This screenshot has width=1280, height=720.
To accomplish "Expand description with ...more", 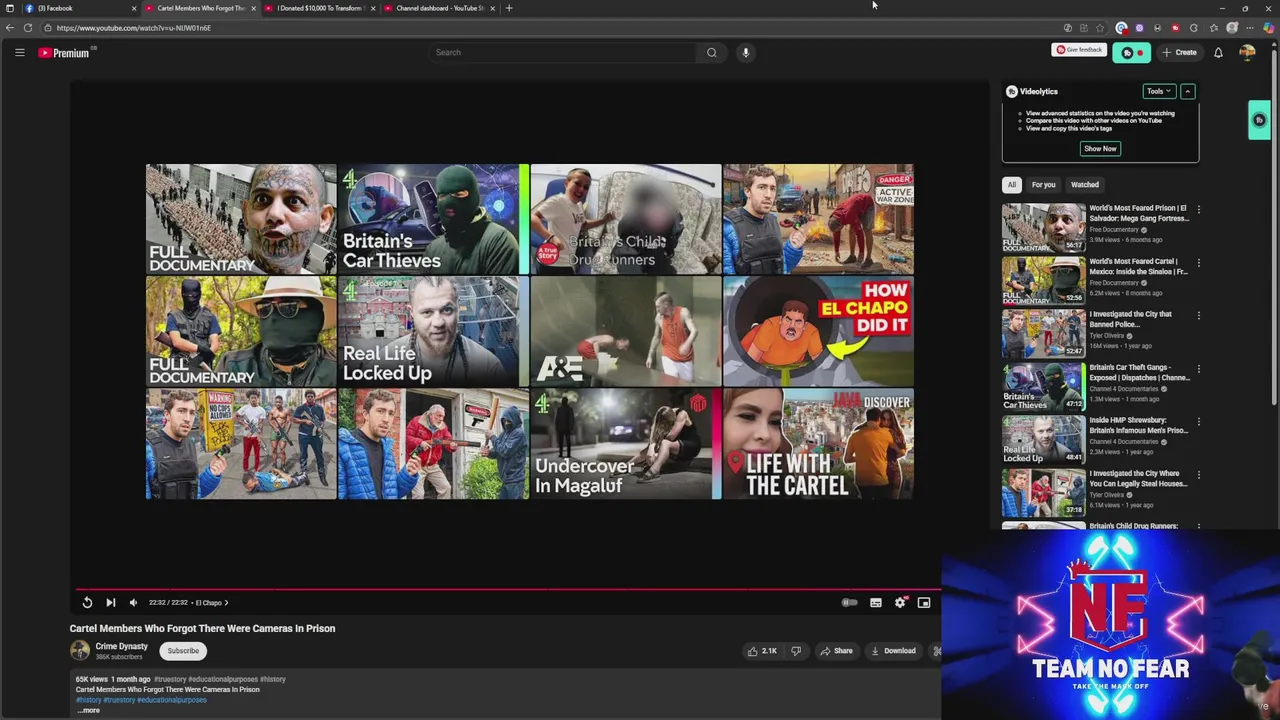I will click(88, 710).
